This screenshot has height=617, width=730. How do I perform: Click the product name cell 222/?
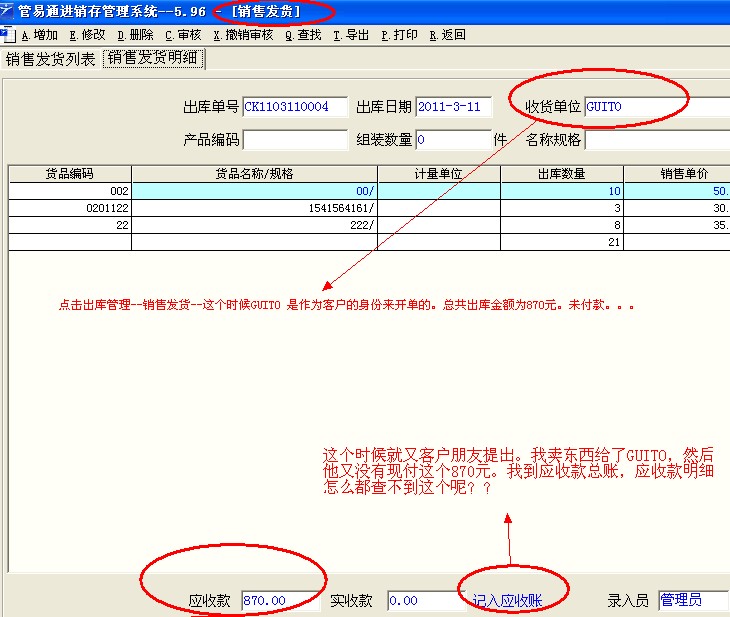(255, 225)
